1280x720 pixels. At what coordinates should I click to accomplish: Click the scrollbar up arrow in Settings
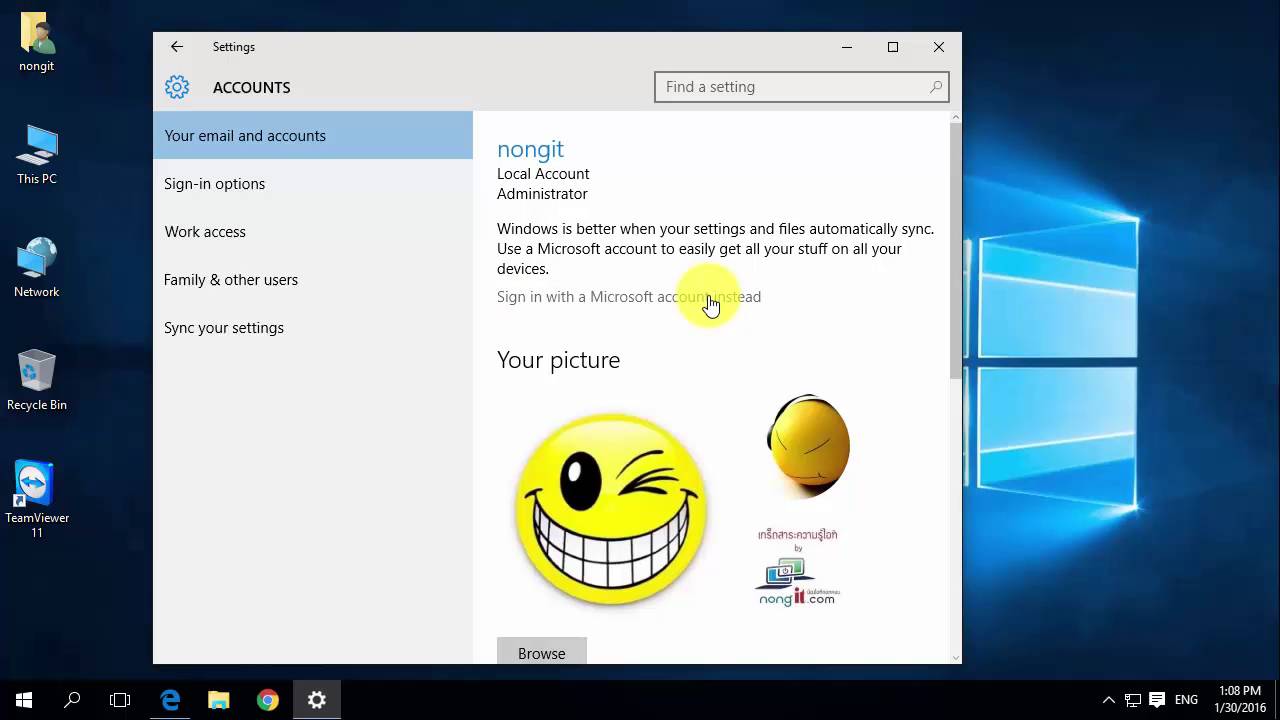click(955, 117)
